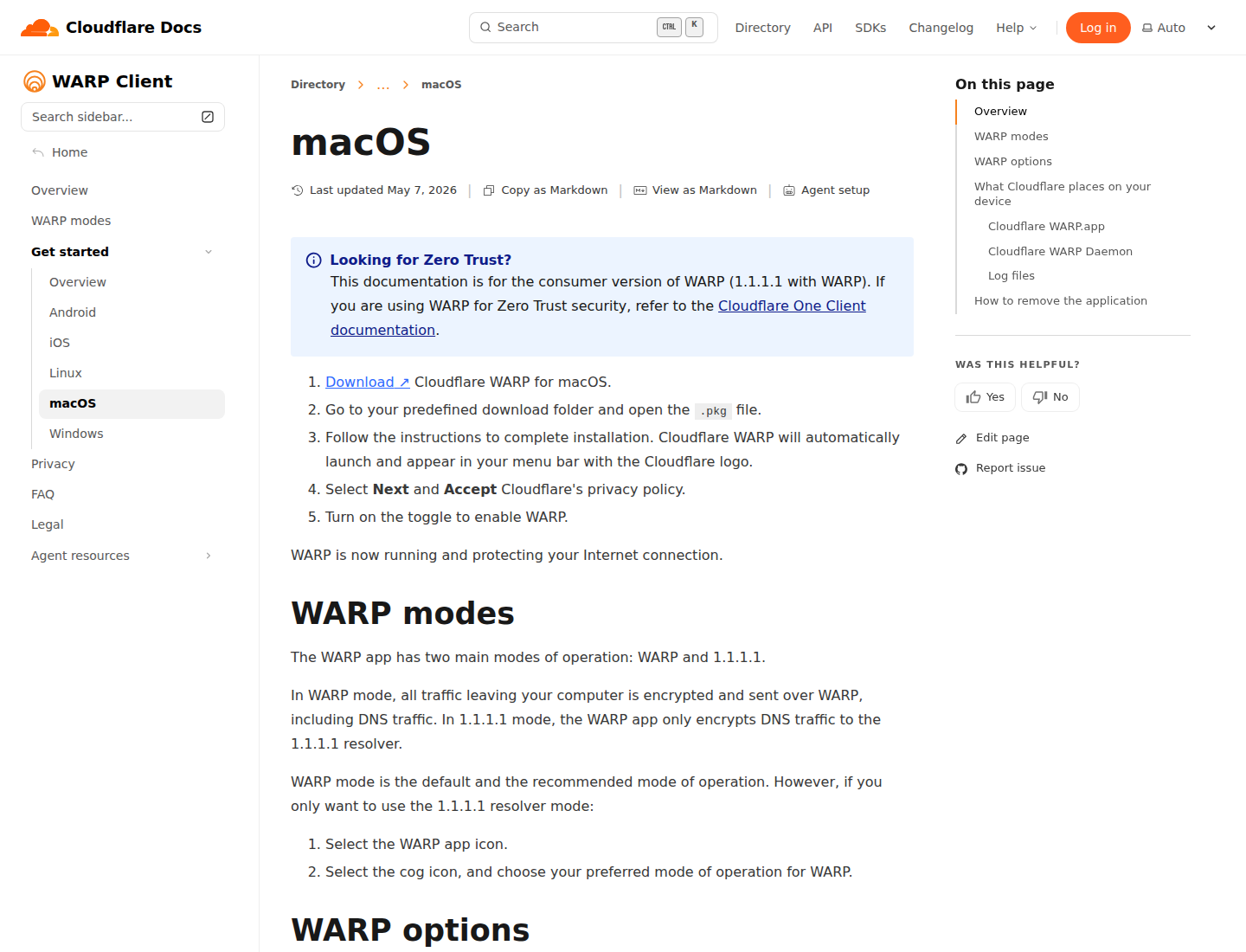Click the top Search input field

tap(593, 28)
